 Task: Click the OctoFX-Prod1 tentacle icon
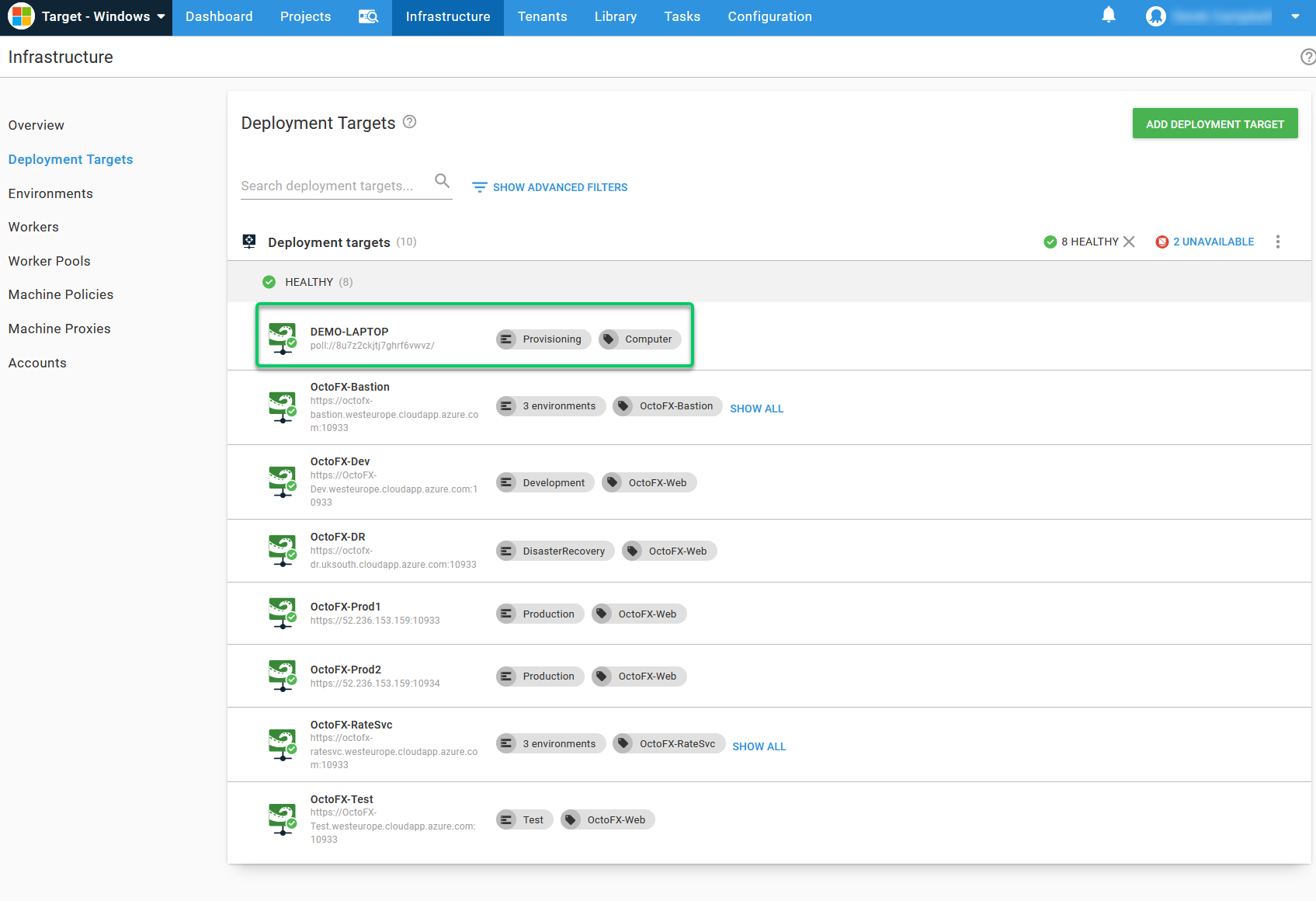[x=283, y=613]
